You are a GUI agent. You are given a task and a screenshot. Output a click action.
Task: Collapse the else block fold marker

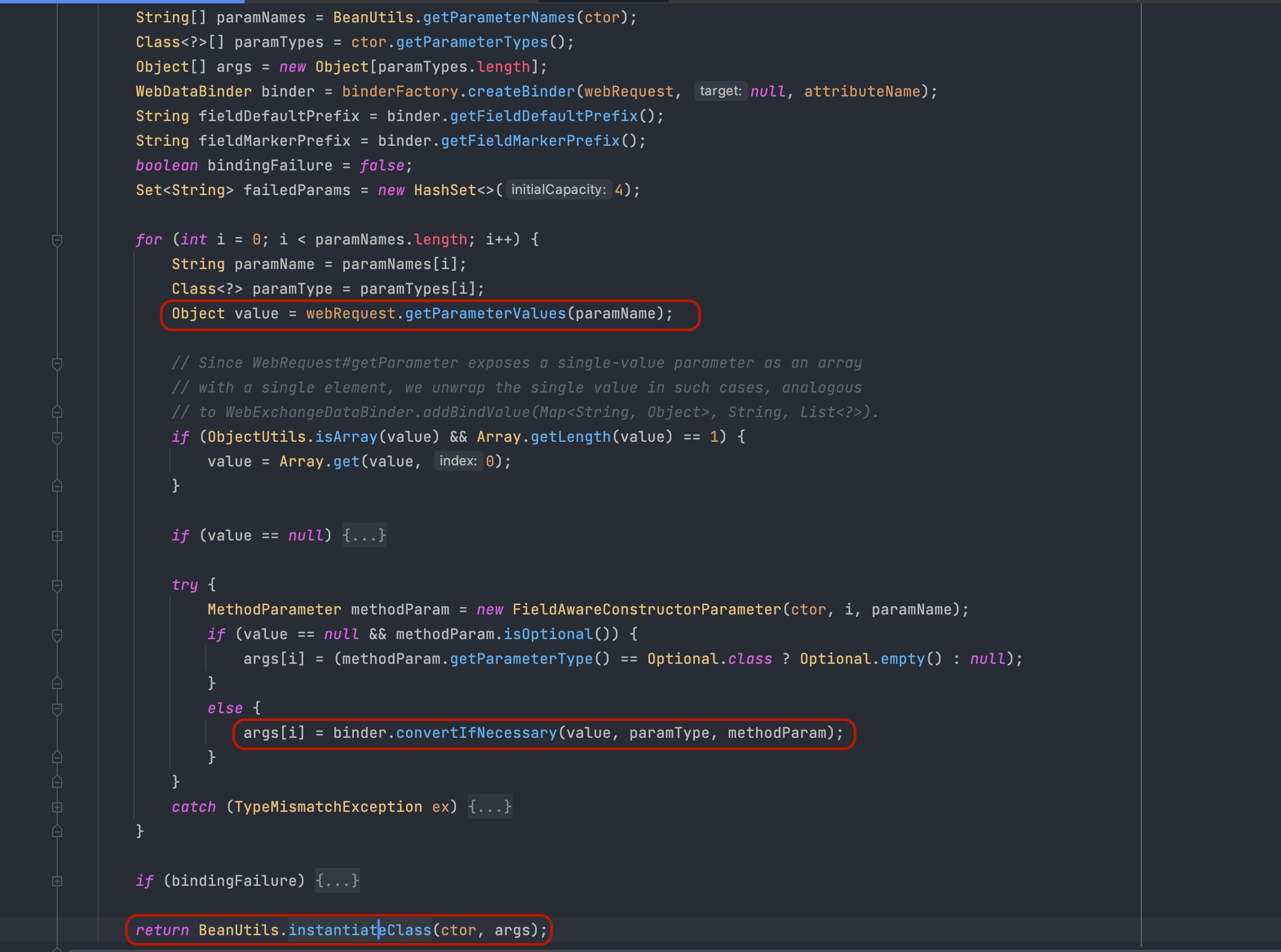click(57, 709)
